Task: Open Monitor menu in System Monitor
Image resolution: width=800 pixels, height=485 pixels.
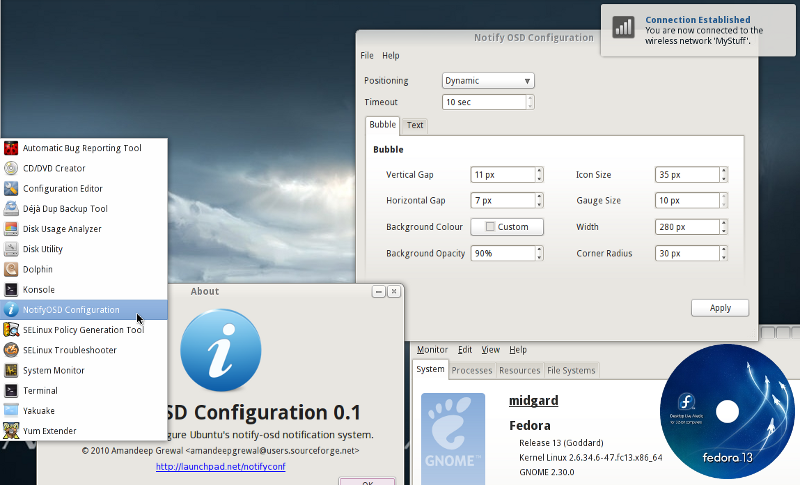Action: click(x=432, y=350)
